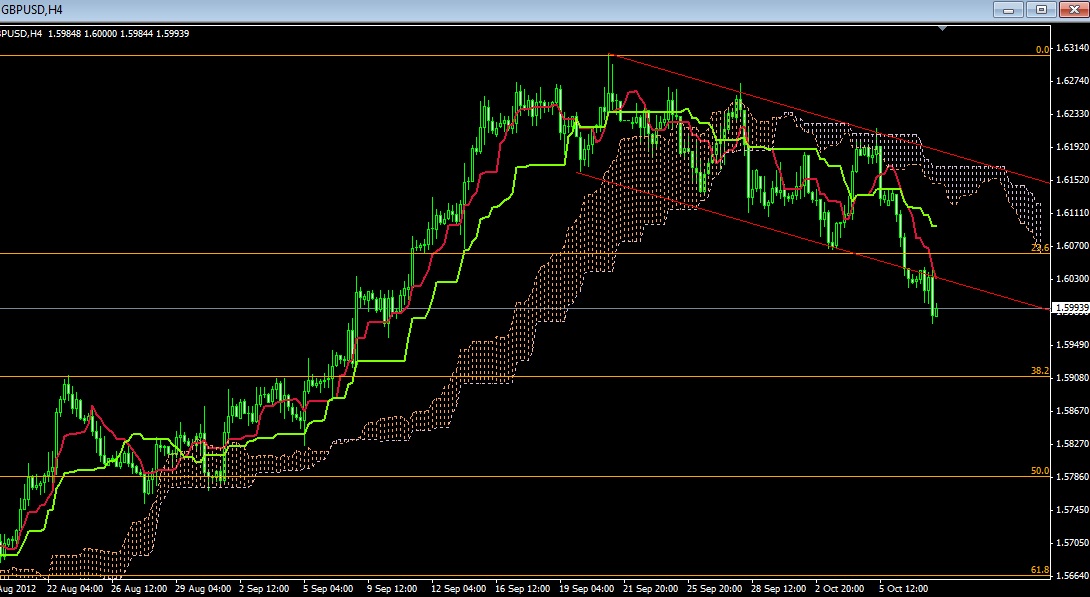Viewport: 1090px width, 597px height.
Task: Click the 5 Oct 12:00 time label
Action: (x=904, y=589)
